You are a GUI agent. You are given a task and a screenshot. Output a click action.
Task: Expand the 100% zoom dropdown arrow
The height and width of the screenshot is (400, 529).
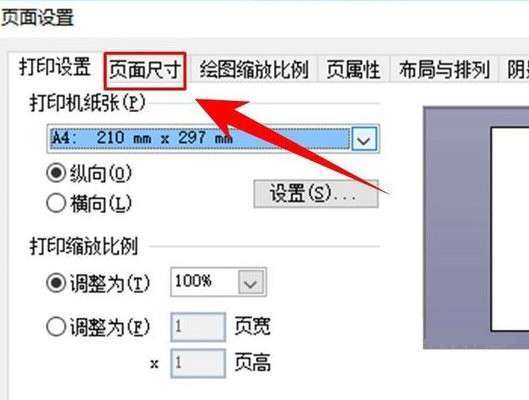[251, 282]
